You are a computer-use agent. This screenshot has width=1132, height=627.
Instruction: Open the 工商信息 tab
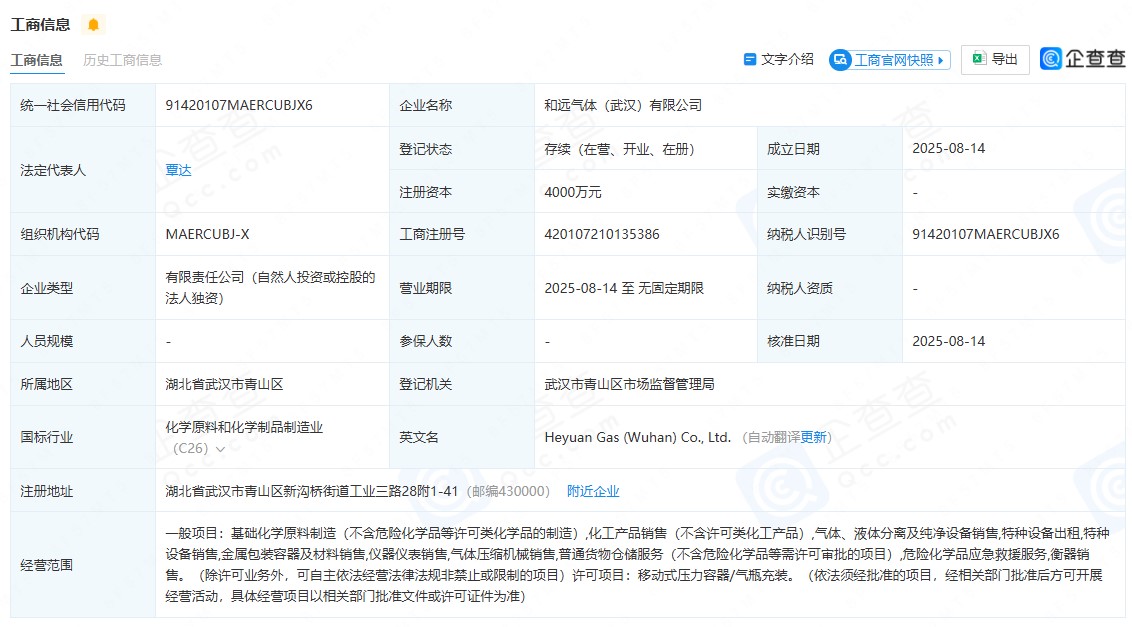[37, 60]
